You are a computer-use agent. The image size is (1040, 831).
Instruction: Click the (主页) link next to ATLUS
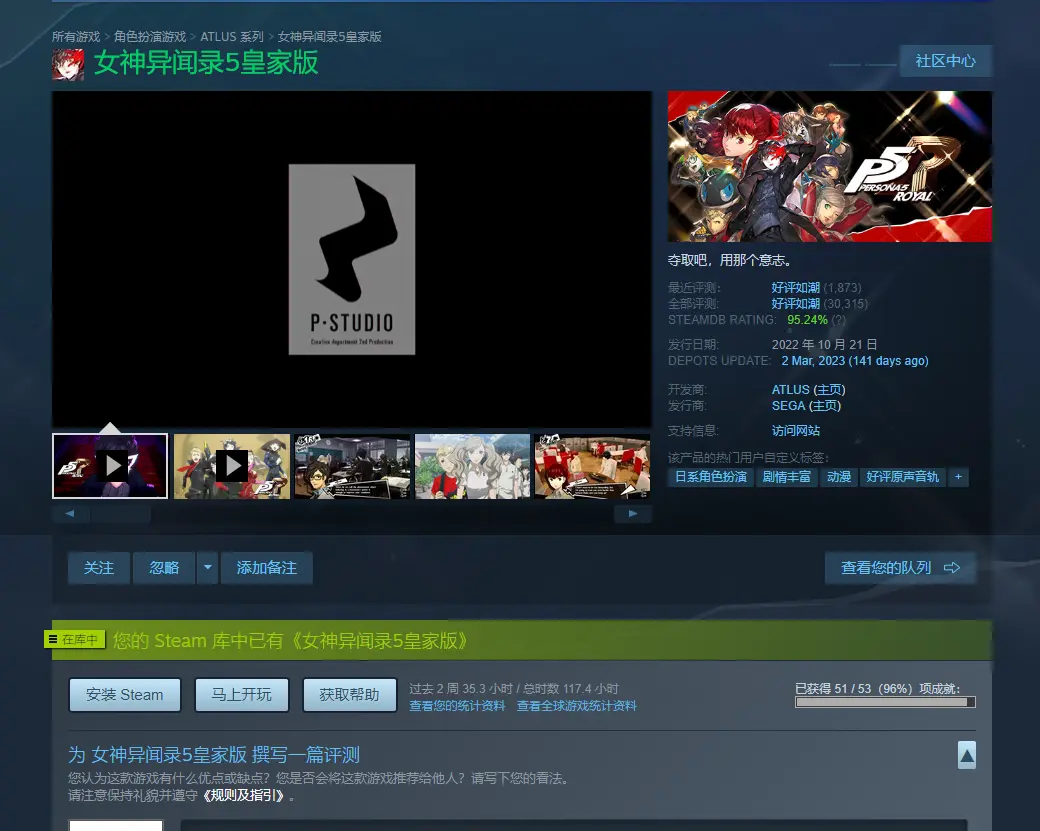[x=829, y=389]
